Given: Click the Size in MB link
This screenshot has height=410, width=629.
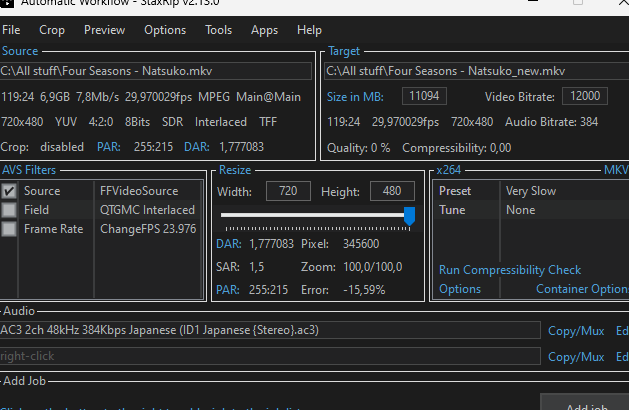Looking at the screenshot, I should [x=355, y=97].
